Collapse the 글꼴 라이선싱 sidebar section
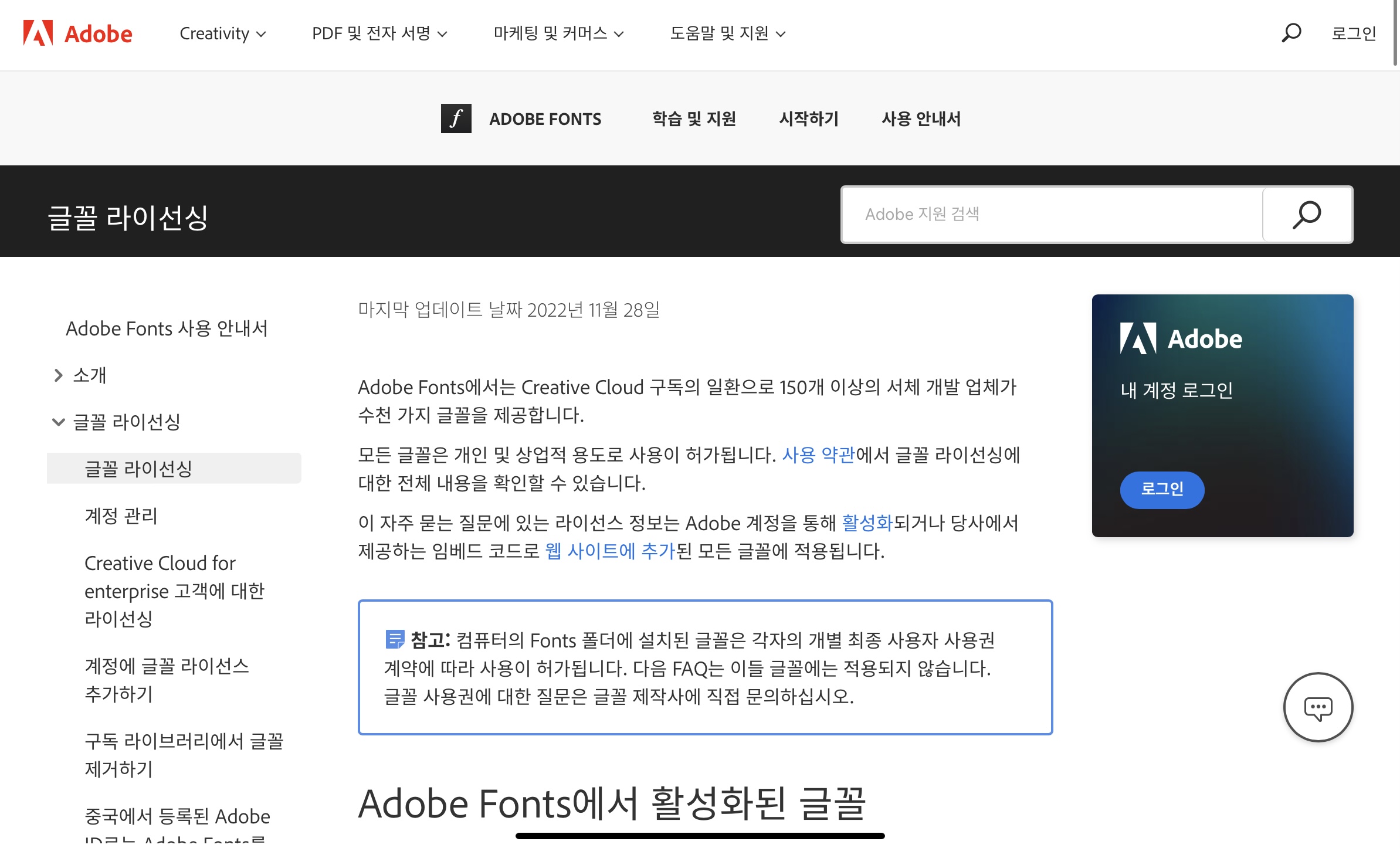 pos(58,422)
